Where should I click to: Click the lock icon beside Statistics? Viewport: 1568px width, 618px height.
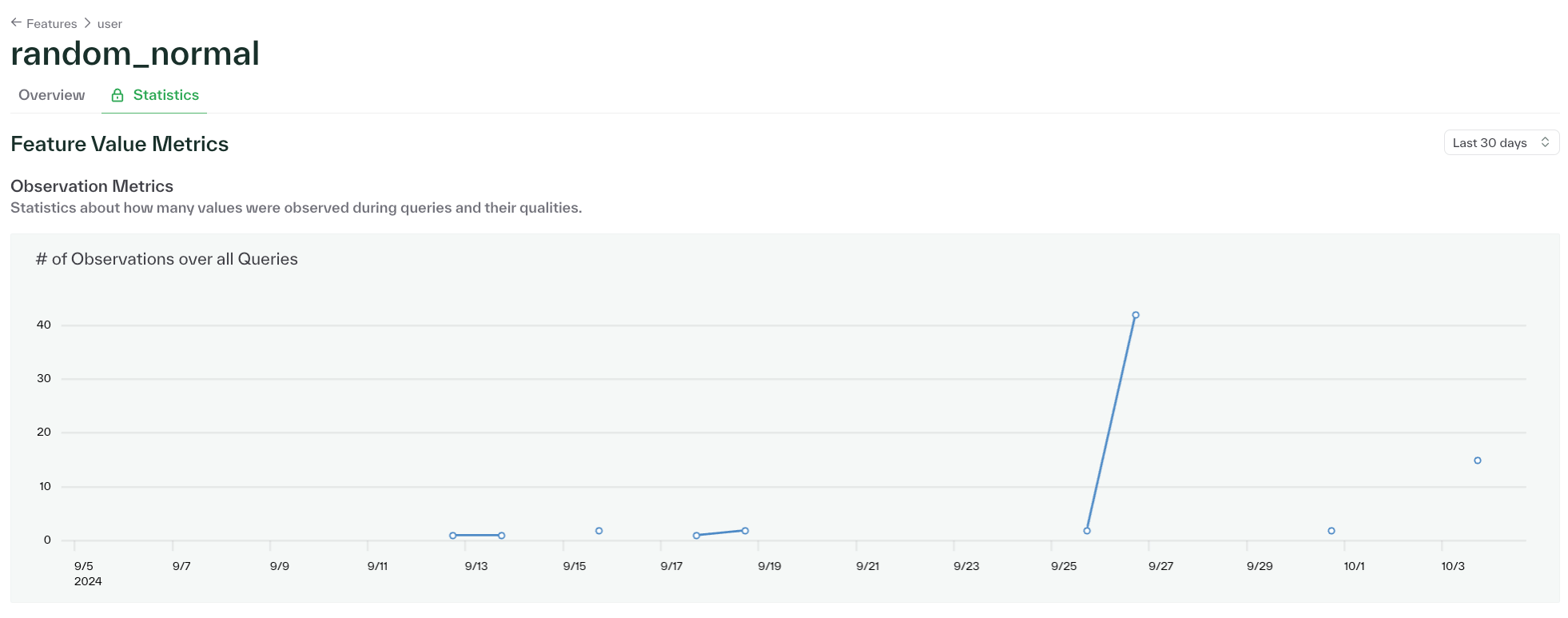(117, 95)
